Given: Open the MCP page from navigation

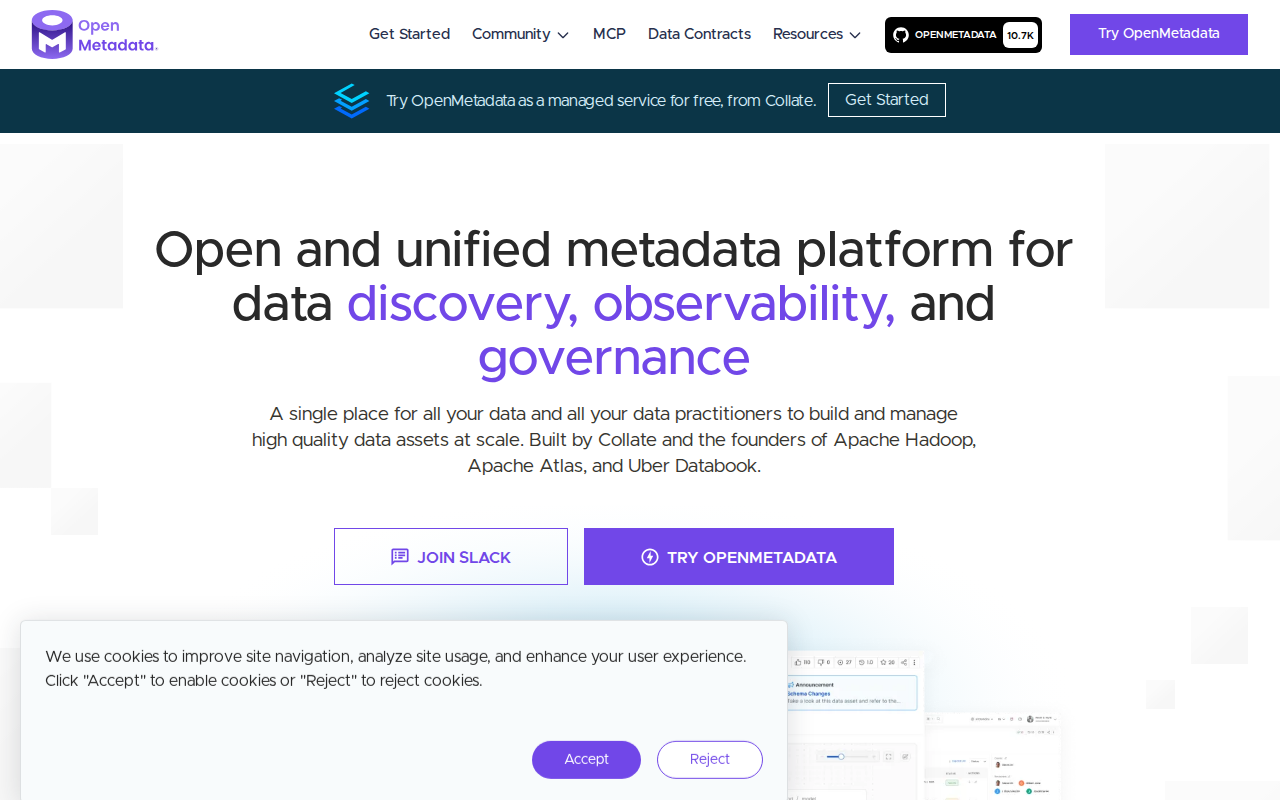Looking at the screenshot, I should point(609,34).
